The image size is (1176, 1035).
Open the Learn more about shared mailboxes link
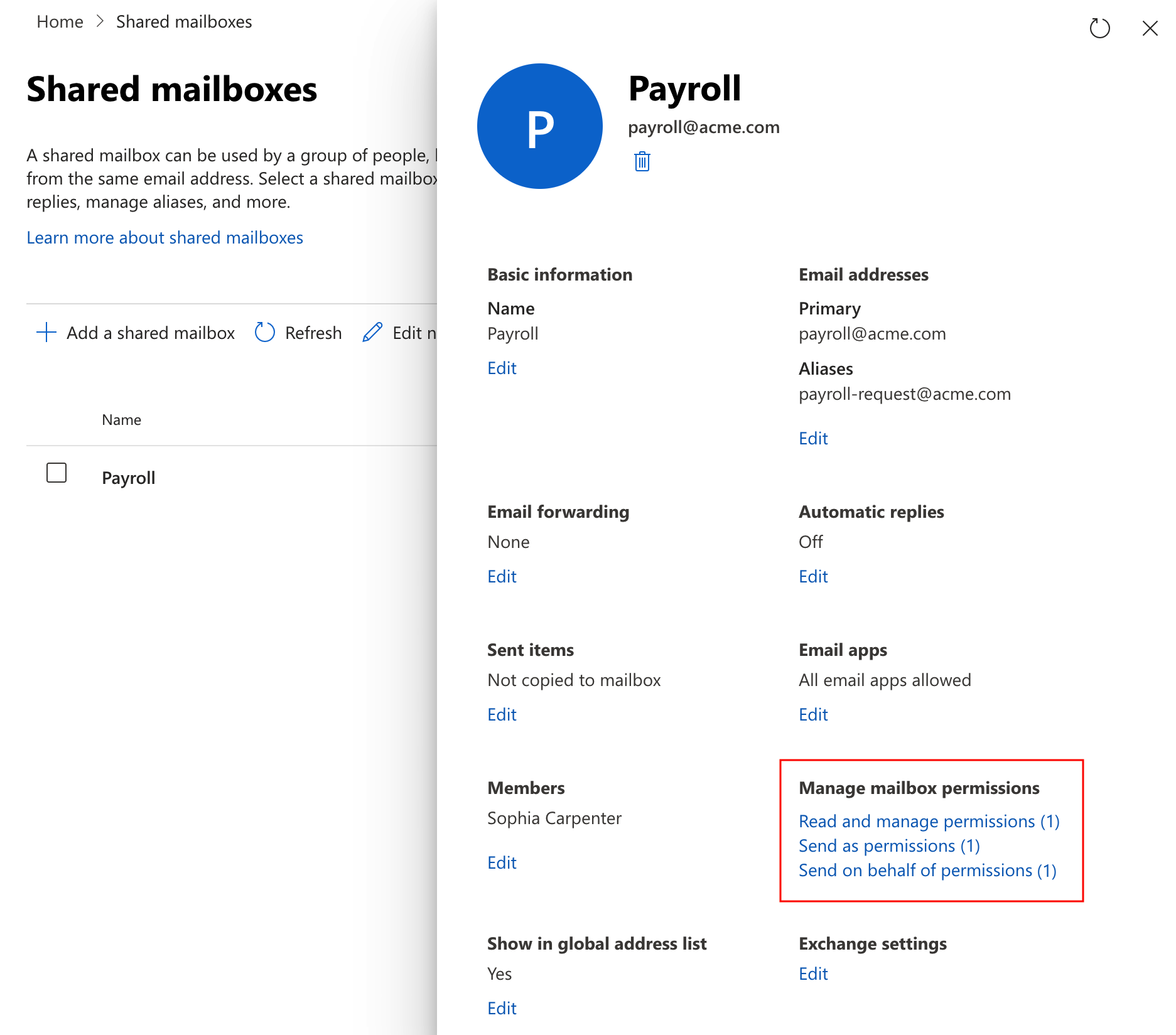coord(165,237)
